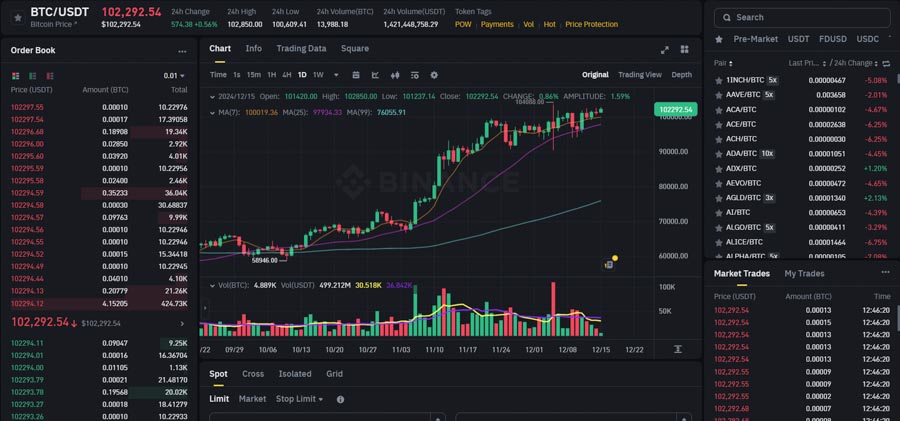
Task: Open the chart calendar date picker
Action: click(x=356, y=75)
